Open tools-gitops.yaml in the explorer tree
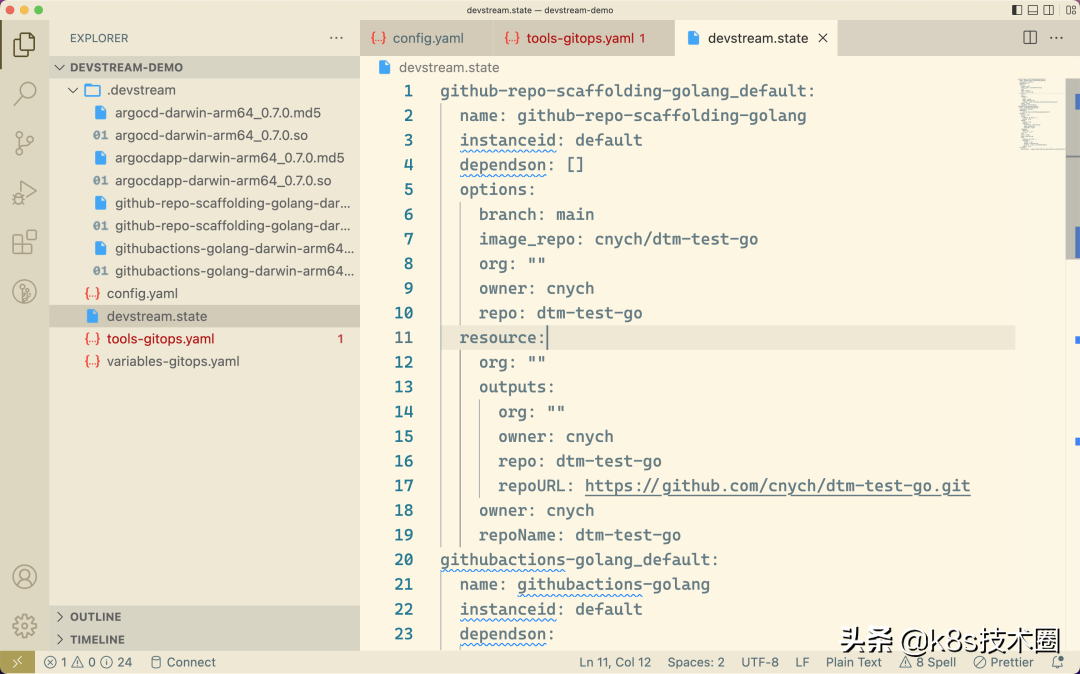Viewport: 1080px width, 674px height. click(x=205, y=339)
